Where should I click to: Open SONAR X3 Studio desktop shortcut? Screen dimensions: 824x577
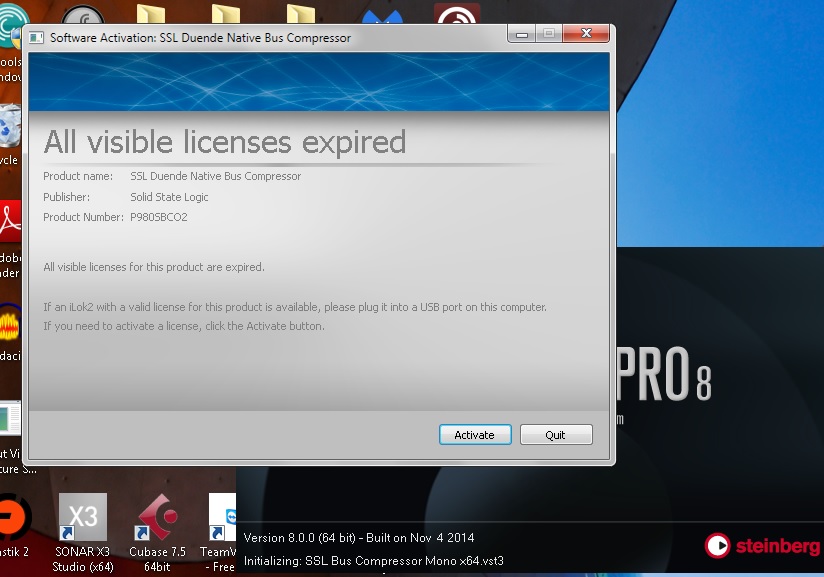click(x=83, y=532)
